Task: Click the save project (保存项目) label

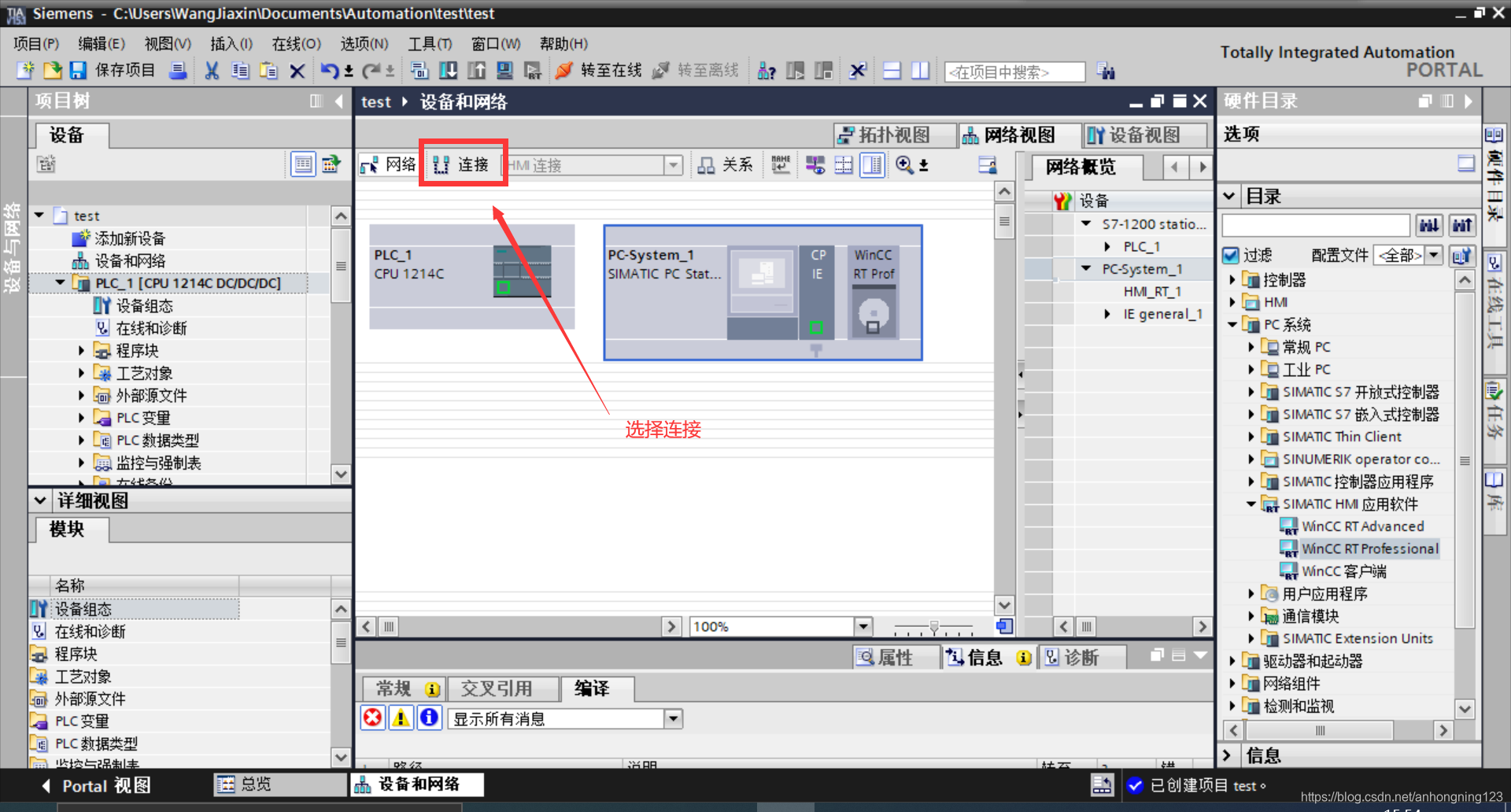Action: (125, 71)
